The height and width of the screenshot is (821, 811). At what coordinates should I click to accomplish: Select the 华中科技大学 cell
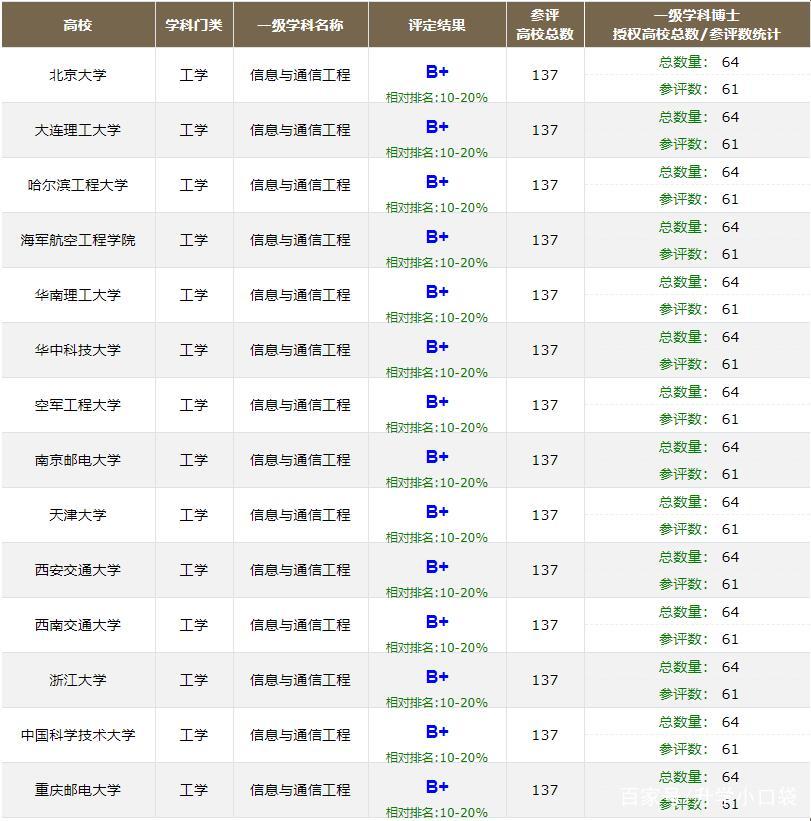(x=77, y=350)
